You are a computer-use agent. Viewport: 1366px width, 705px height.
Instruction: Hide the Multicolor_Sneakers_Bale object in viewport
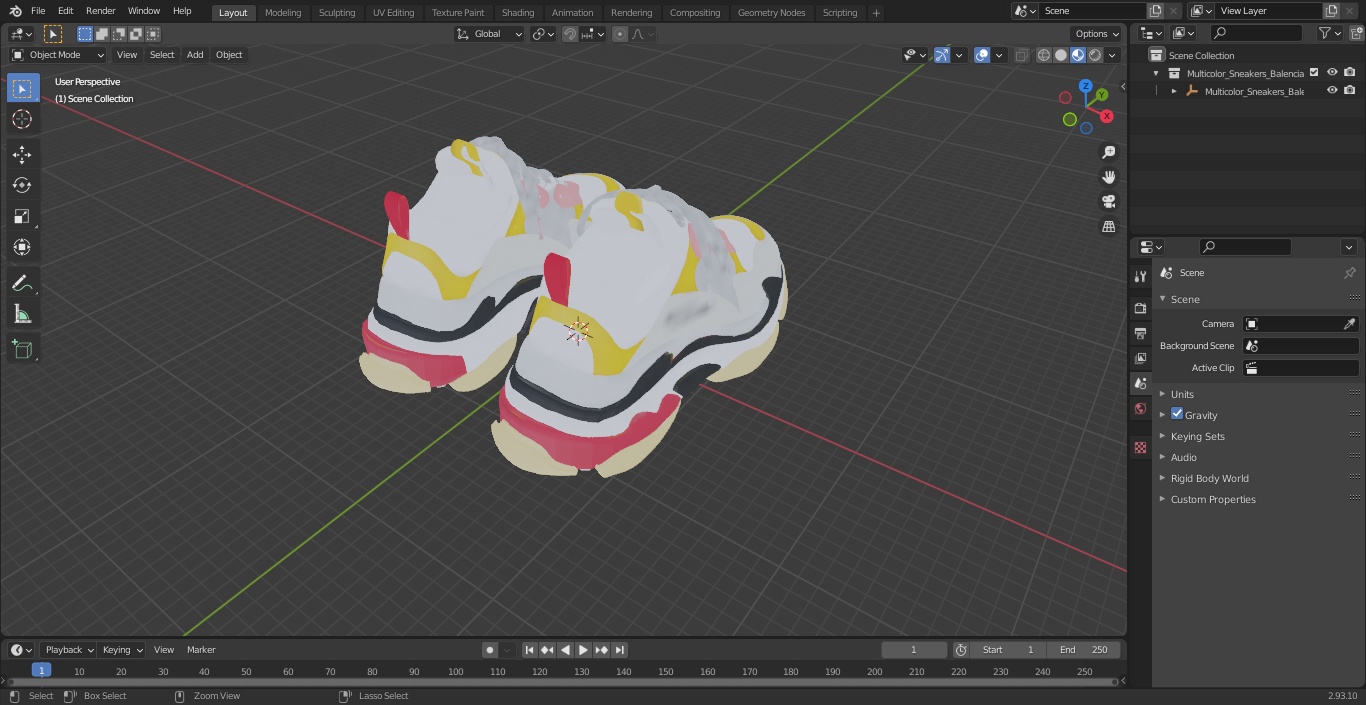tap(1332, 90)
